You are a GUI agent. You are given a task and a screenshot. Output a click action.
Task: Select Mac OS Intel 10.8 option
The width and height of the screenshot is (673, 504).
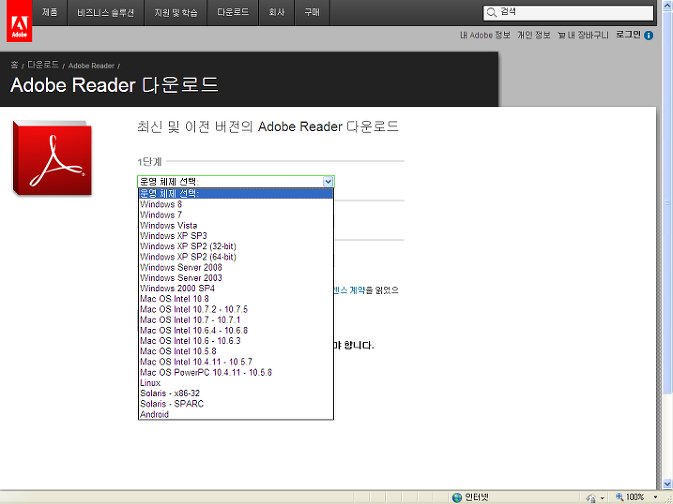(236, 299)
